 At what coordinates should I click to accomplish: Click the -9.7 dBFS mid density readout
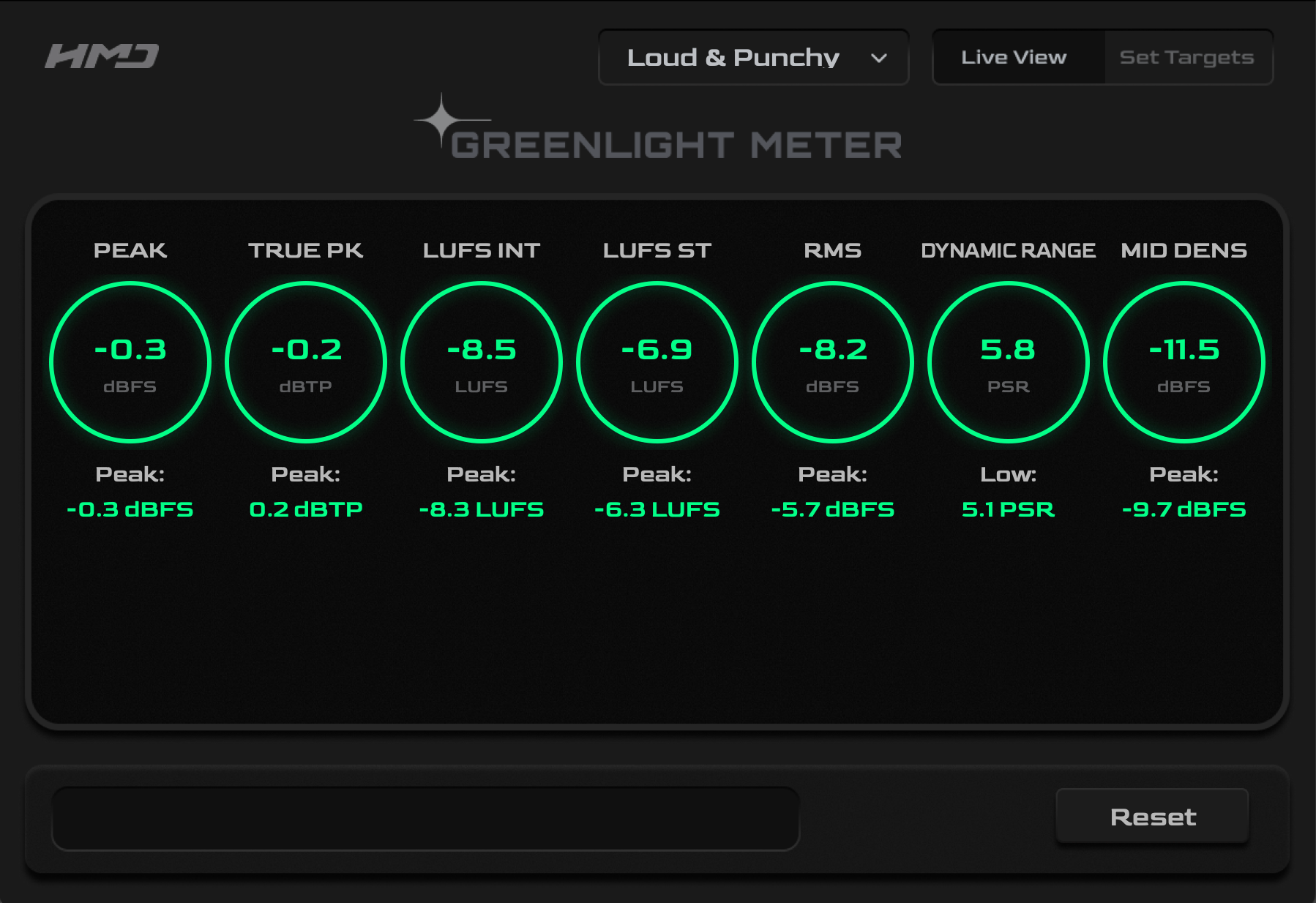point(1184,509)
